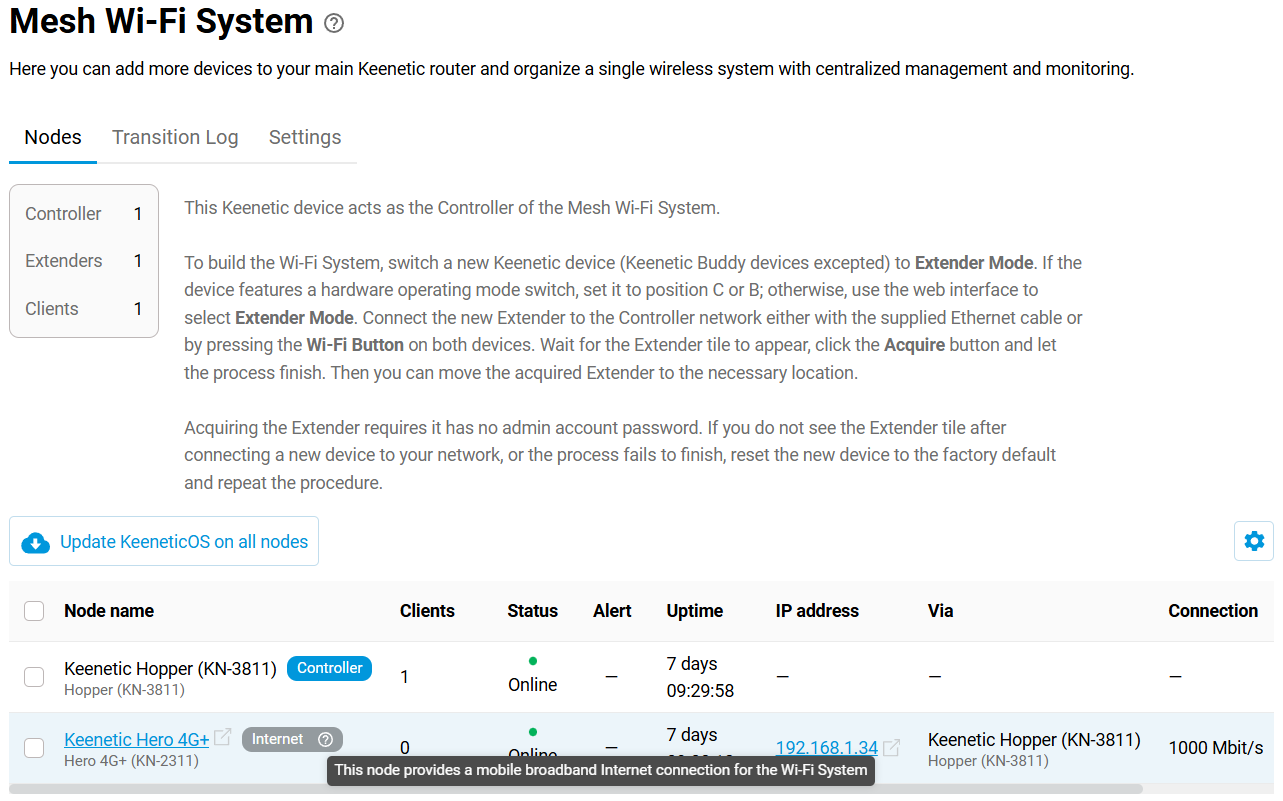Click the question mark in the Internet badge

(325, 739)
